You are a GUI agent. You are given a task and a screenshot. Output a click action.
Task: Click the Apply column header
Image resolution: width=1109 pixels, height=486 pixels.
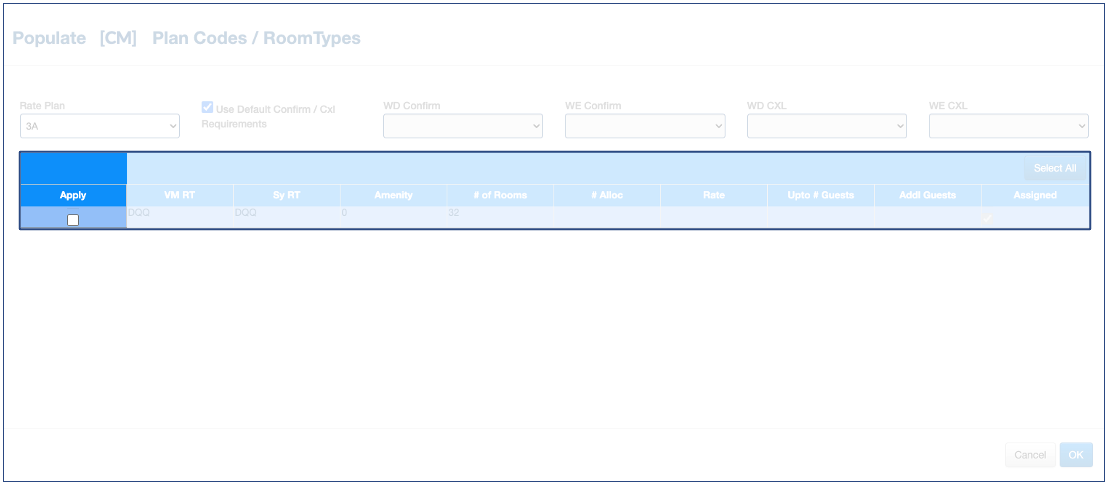pyautogui.click(x=73, y=195)
